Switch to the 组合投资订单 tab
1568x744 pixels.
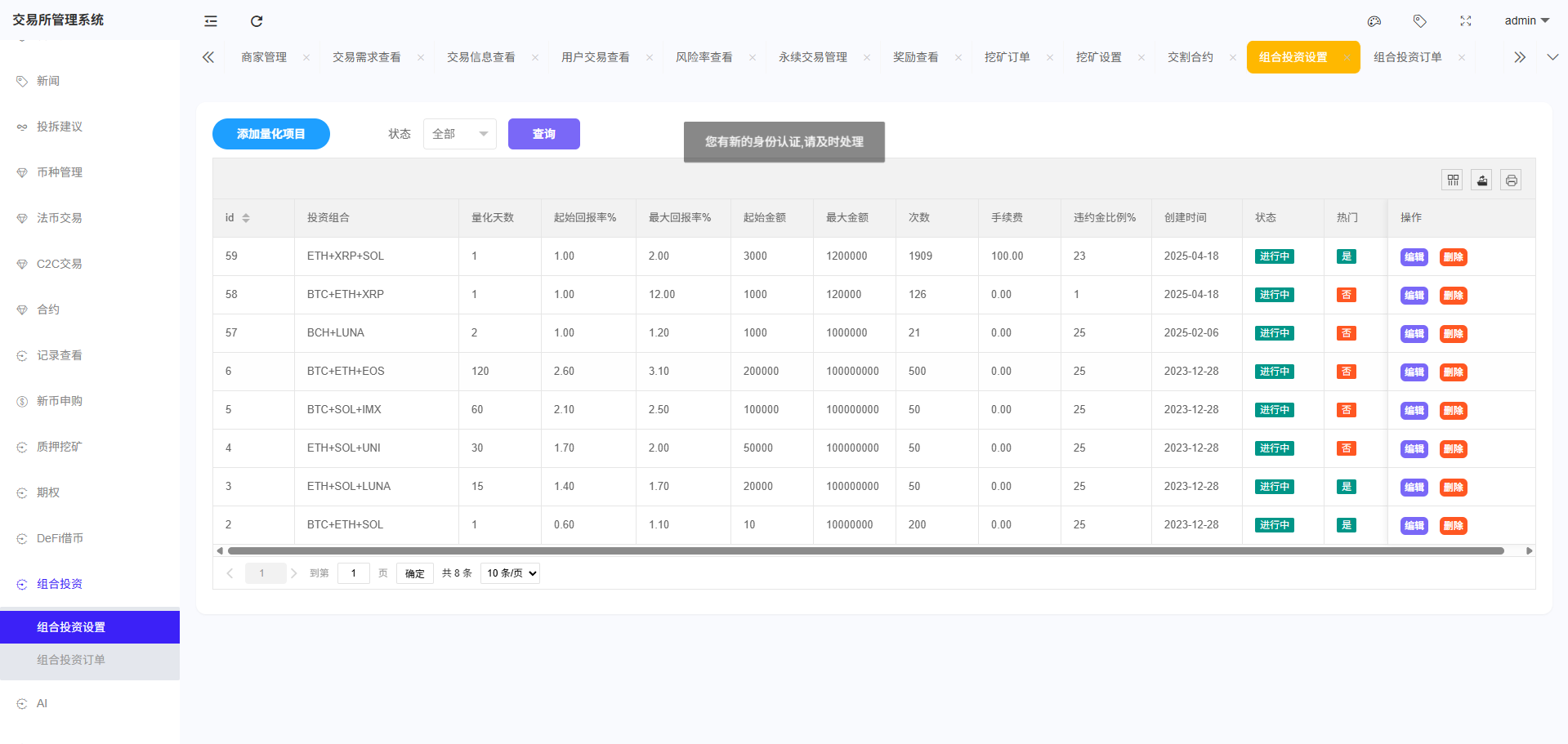tap(1407, 57)
